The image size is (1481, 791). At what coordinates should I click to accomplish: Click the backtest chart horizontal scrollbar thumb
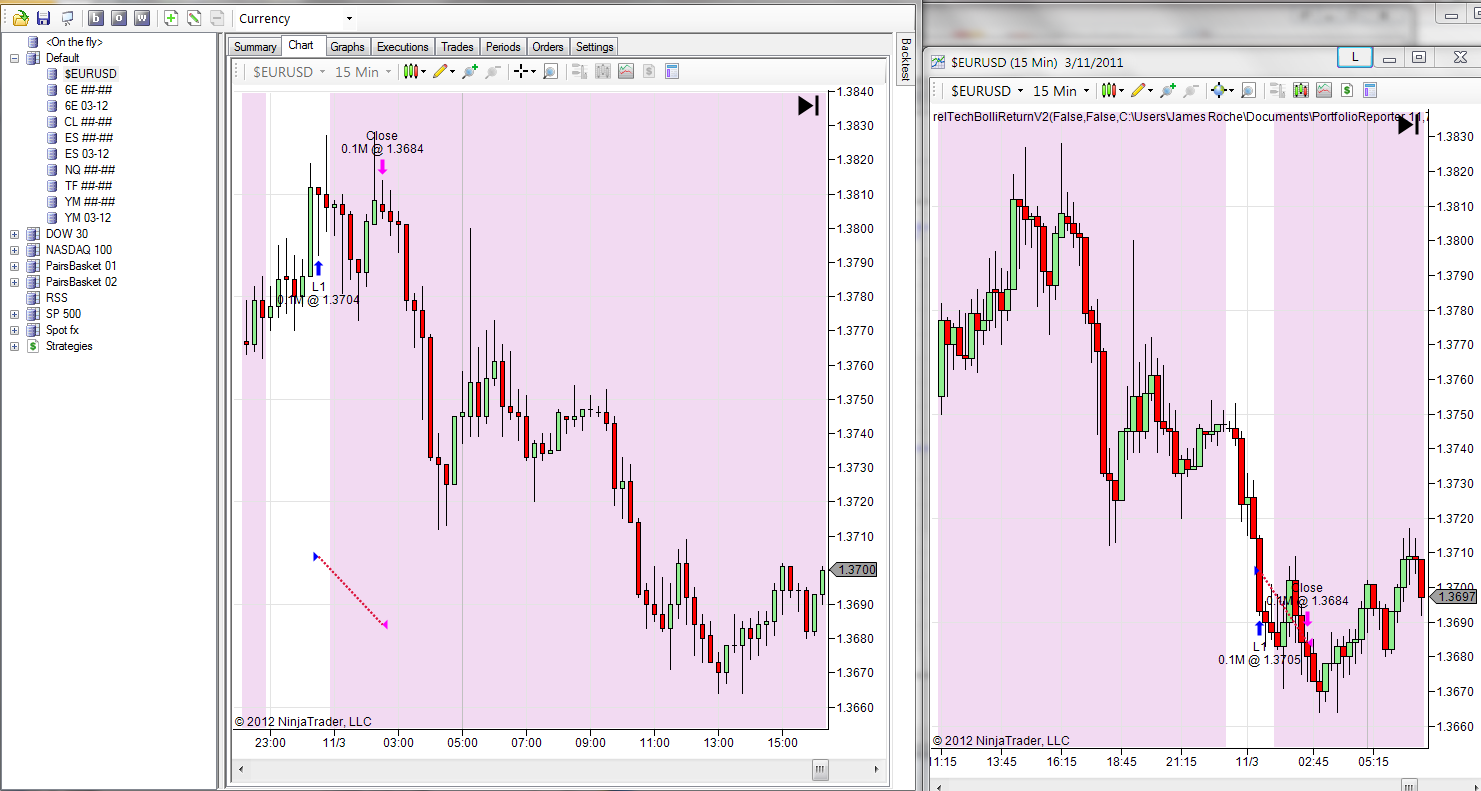[820, 770]
